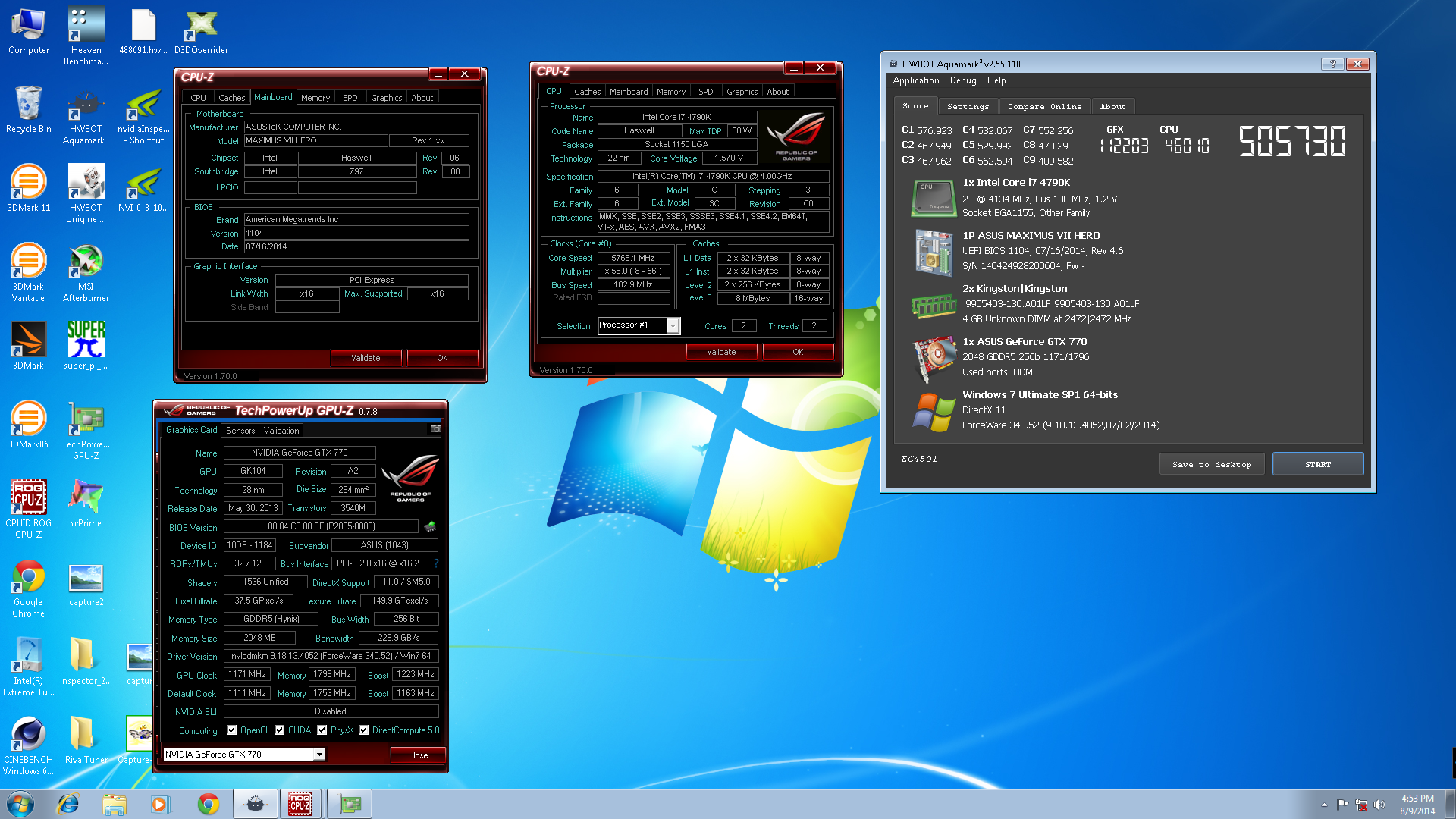Click MAXIMUS VII HERO model field in CPU-Z
Viewport: 1456px width, 819px height.
(315, 141)
